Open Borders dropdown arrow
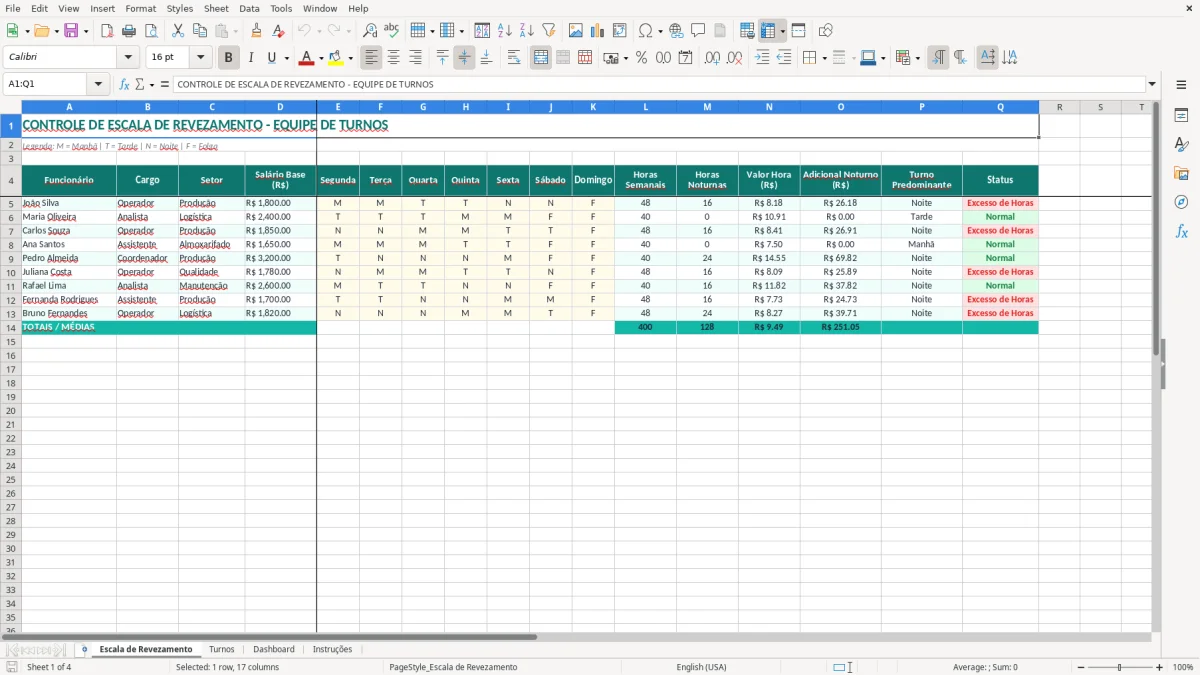This screenshot has height=675, width=1200. pyautogui.click(x=824, y=58)
